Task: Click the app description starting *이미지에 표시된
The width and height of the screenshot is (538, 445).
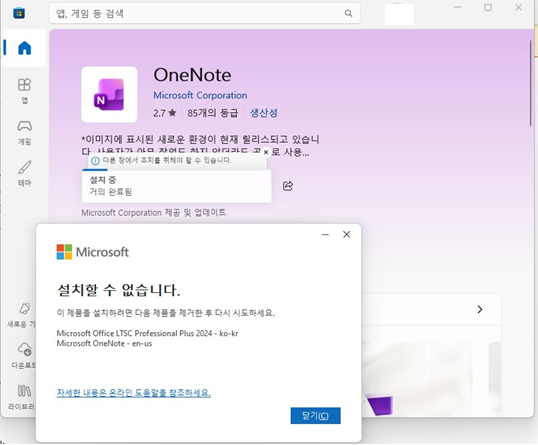Action: pyautogui.click(x=200, y=145)
